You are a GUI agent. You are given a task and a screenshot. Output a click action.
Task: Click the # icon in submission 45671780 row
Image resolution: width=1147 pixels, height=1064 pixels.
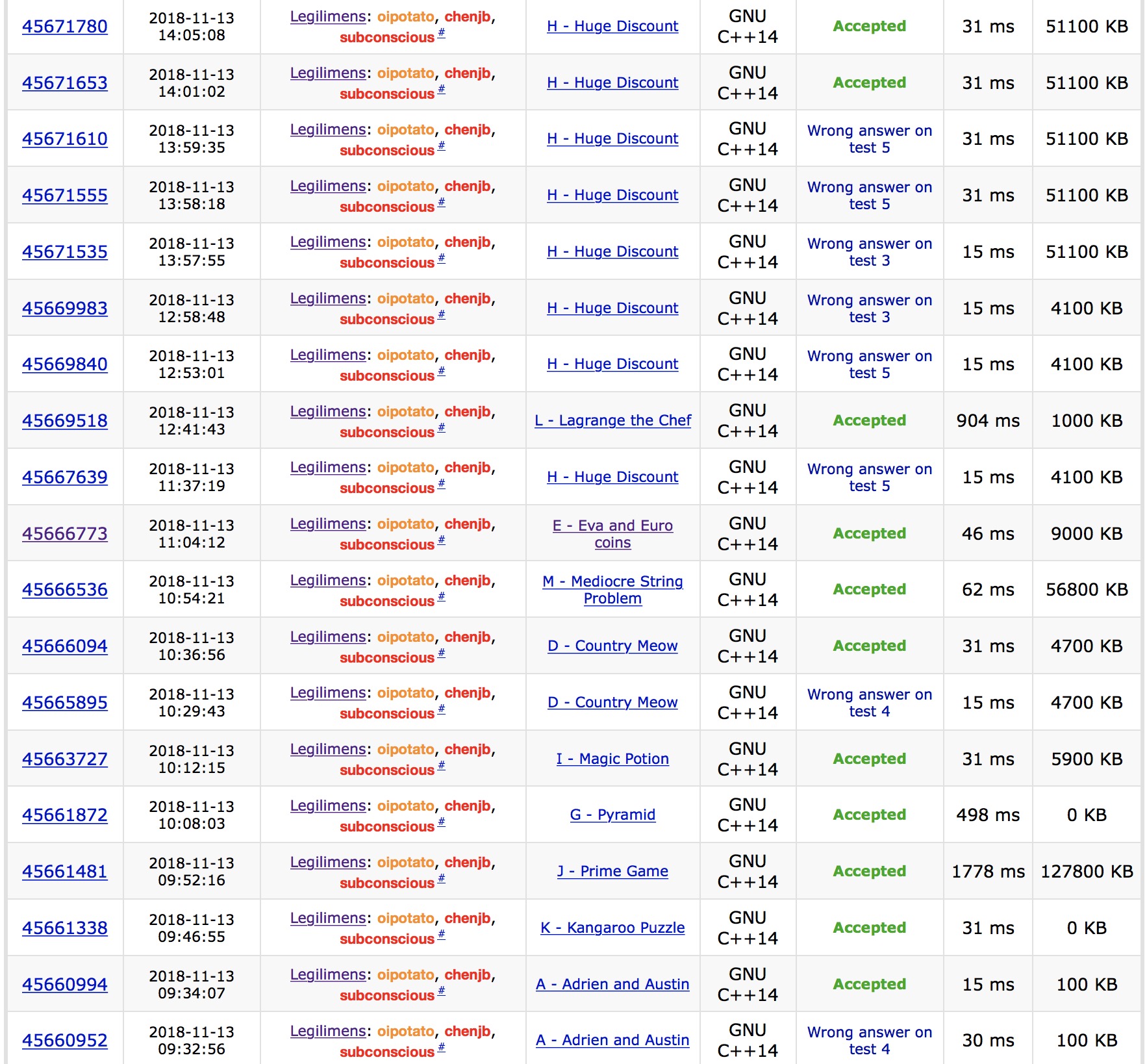click(x=441, y=33)
